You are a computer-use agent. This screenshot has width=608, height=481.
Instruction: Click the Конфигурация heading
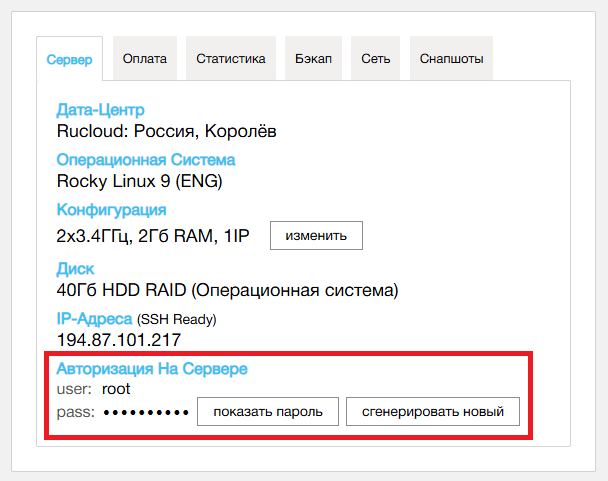coord(111,210)
